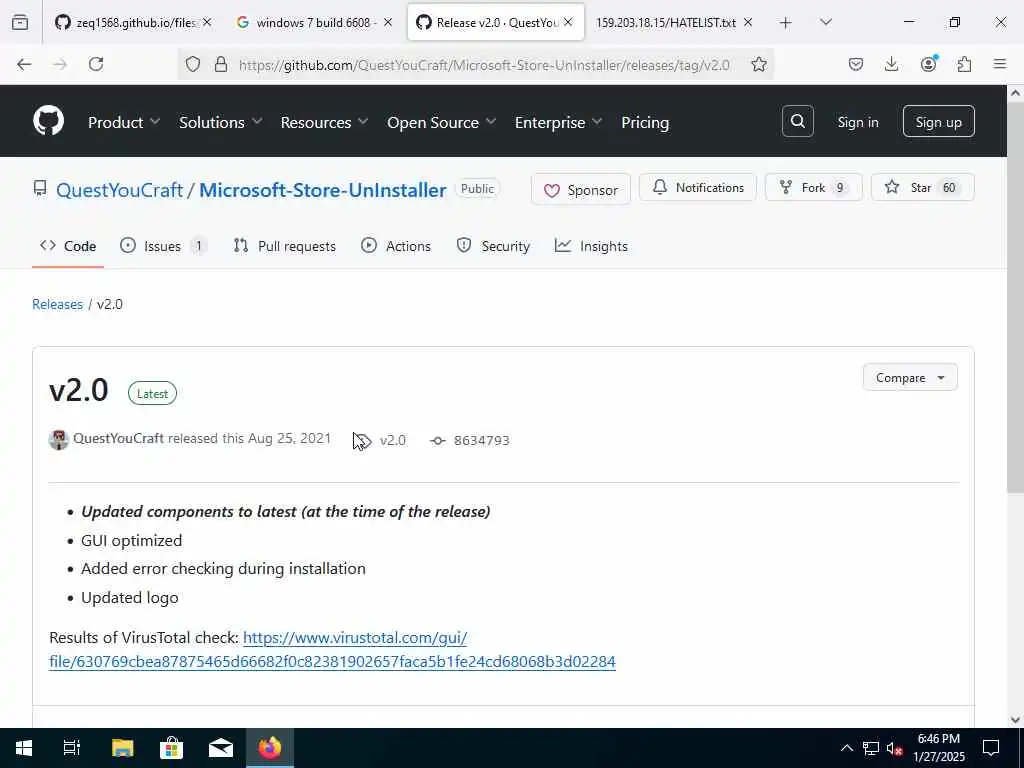The width and height of the screenshot is (1024, 768).
Task: Open Firefox View tab icon
Action: pyautogui.click(x=20, y=22)
